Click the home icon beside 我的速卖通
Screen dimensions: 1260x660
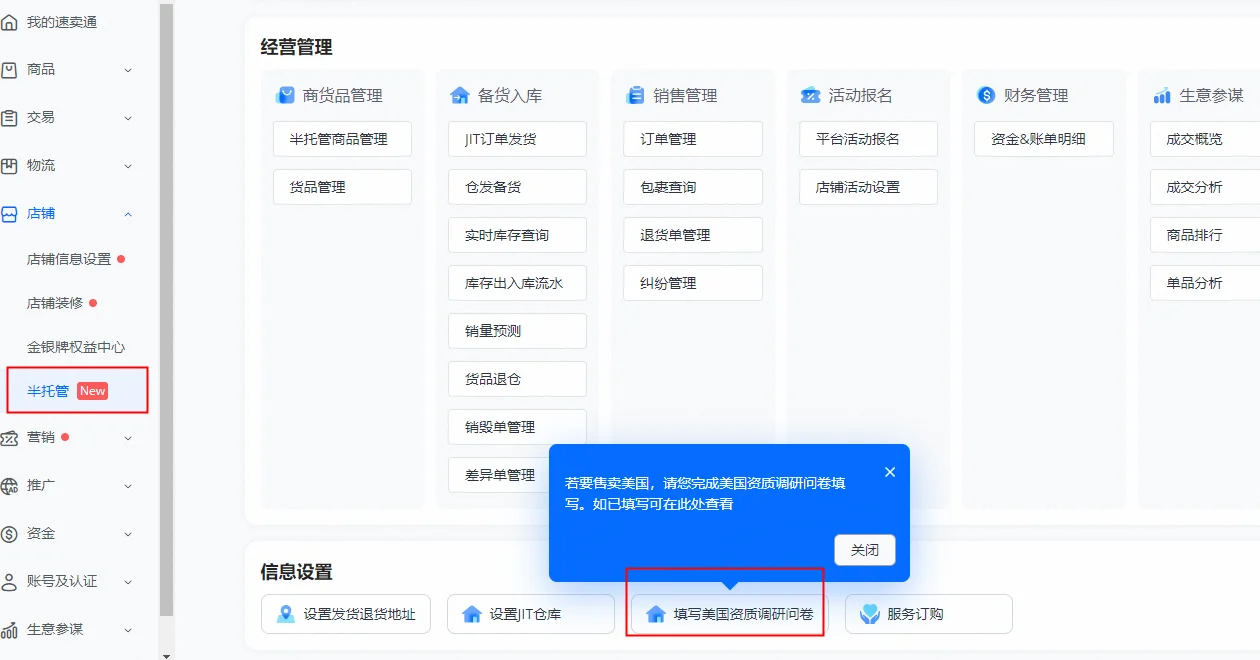(x=9, y=22)
